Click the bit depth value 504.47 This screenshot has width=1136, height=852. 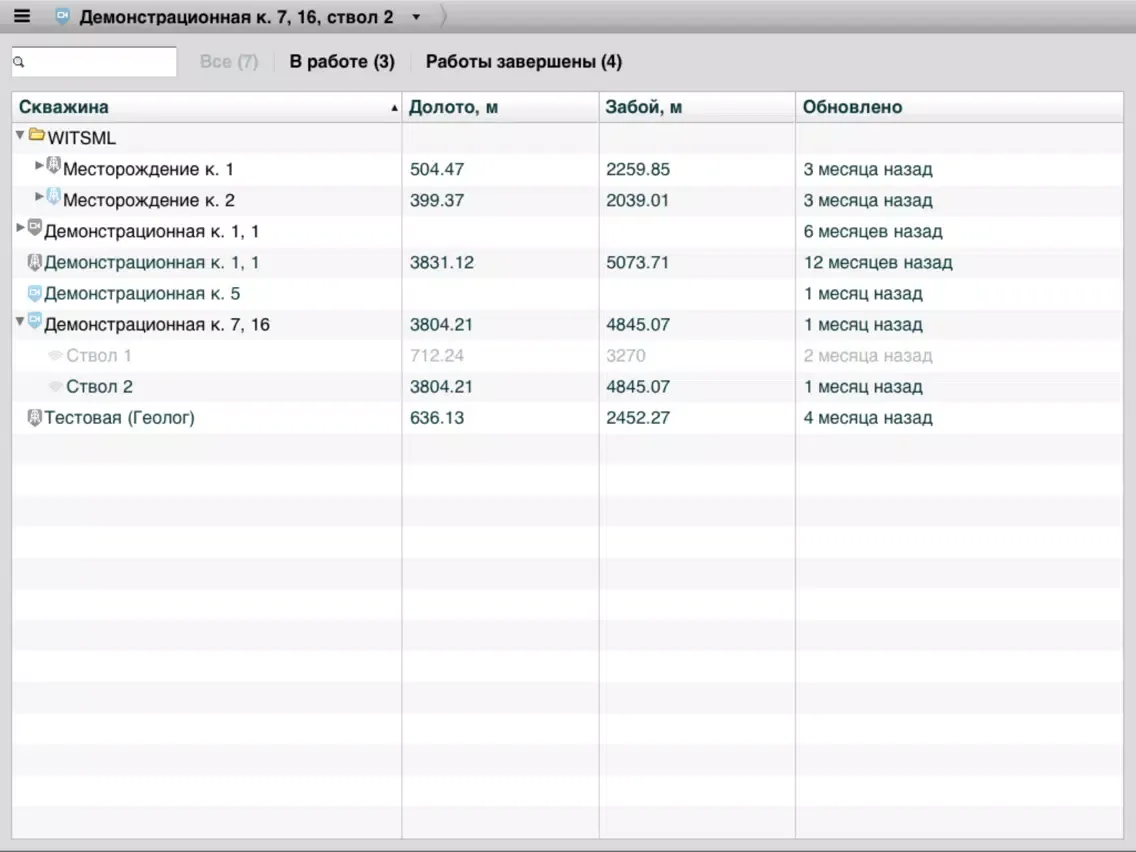pyautogui.click(x=437, y=169)
